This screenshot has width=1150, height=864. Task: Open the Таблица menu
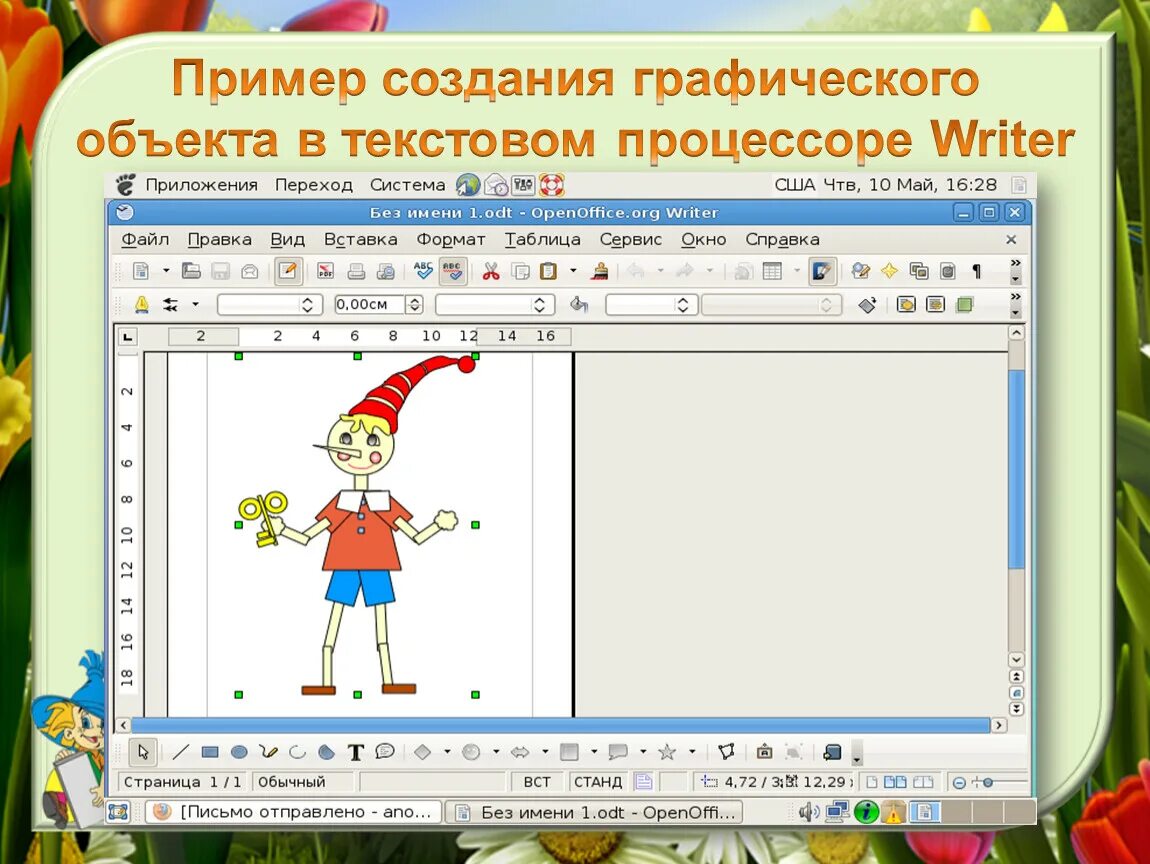coord(543,240)
